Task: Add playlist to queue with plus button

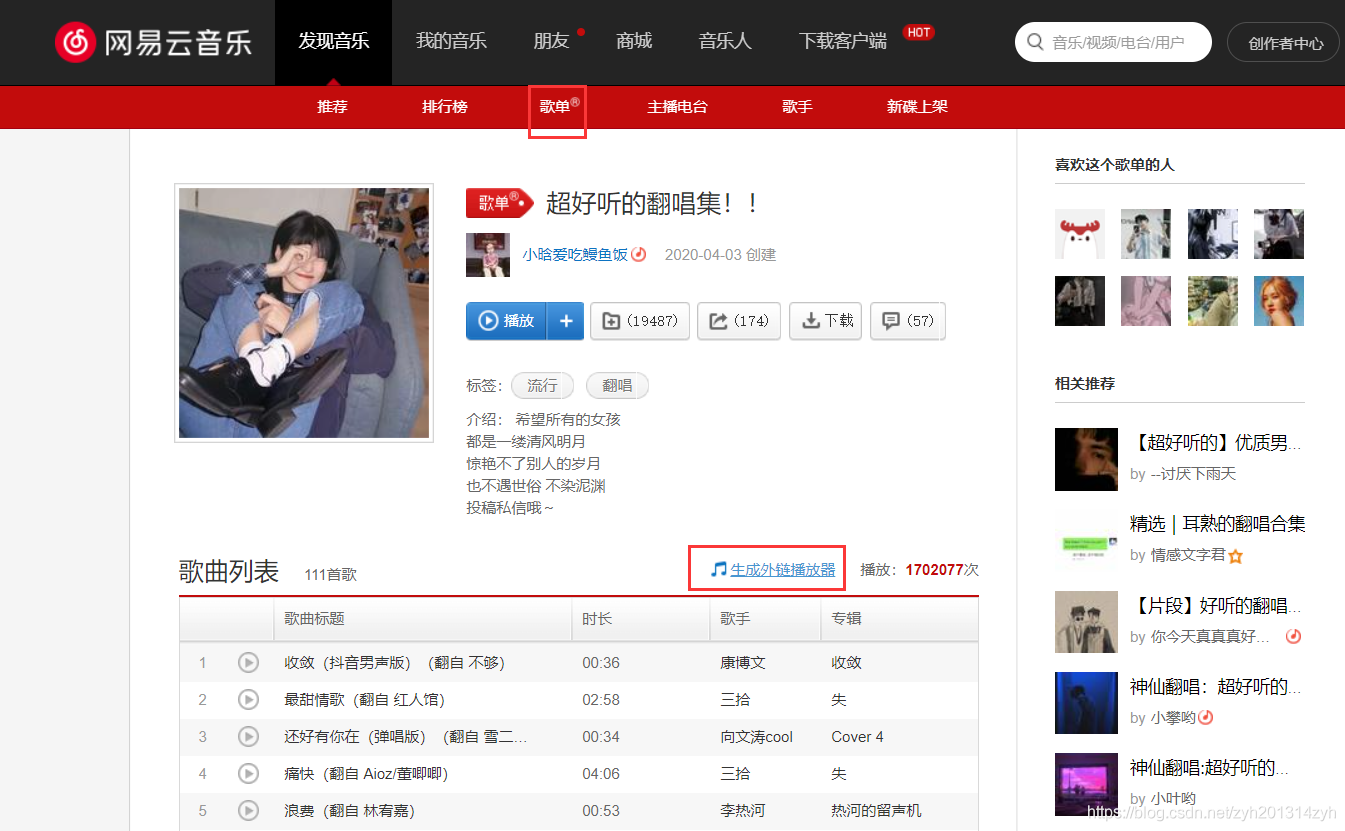Action: tap(566, 321)
